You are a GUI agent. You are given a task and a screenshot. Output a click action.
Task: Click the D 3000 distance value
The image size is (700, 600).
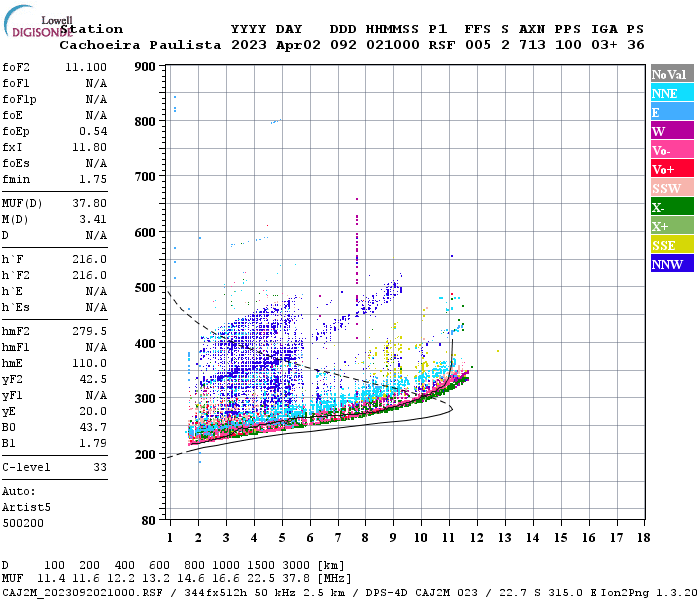pyautogui.click(x=296, y=566)
